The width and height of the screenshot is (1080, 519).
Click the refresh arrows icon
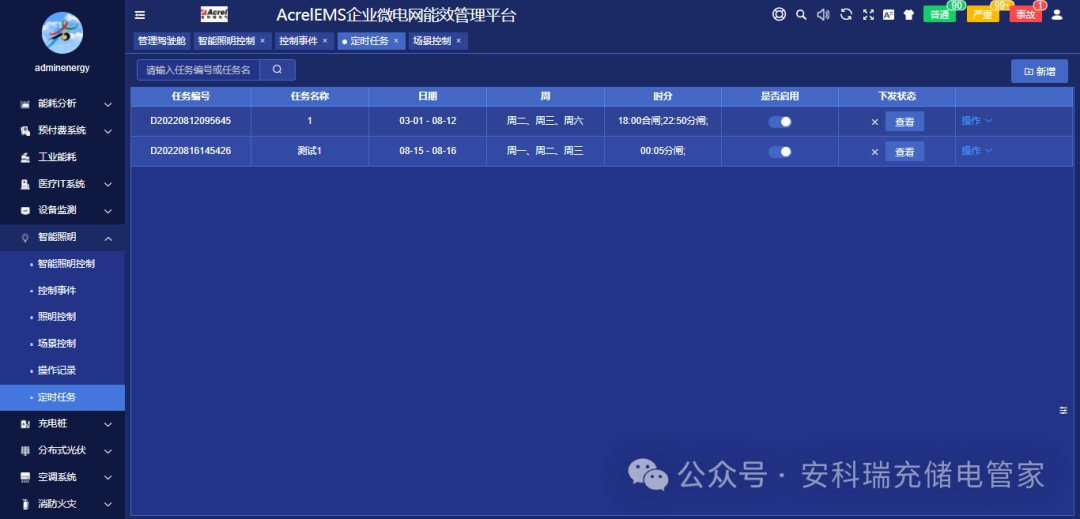pyautogui.click(x=846, y=14)
